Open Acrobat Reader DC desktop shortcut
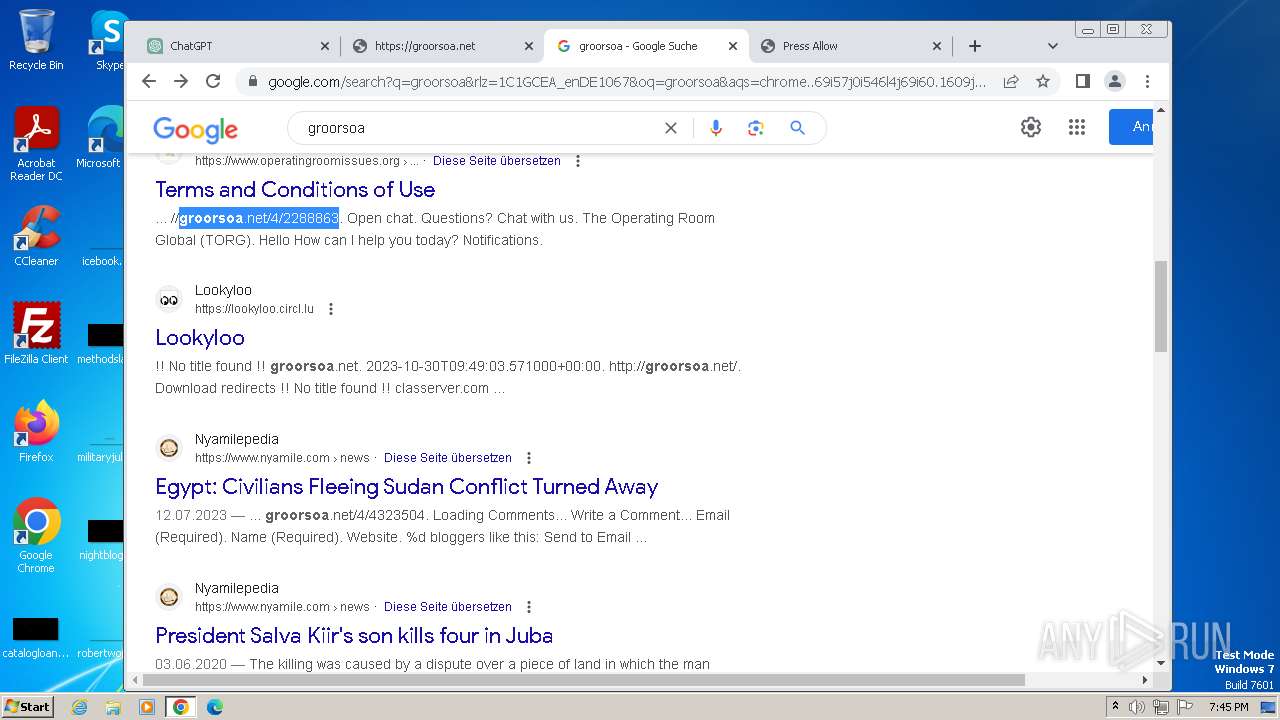1280x720 pixels. coord(36,144)
